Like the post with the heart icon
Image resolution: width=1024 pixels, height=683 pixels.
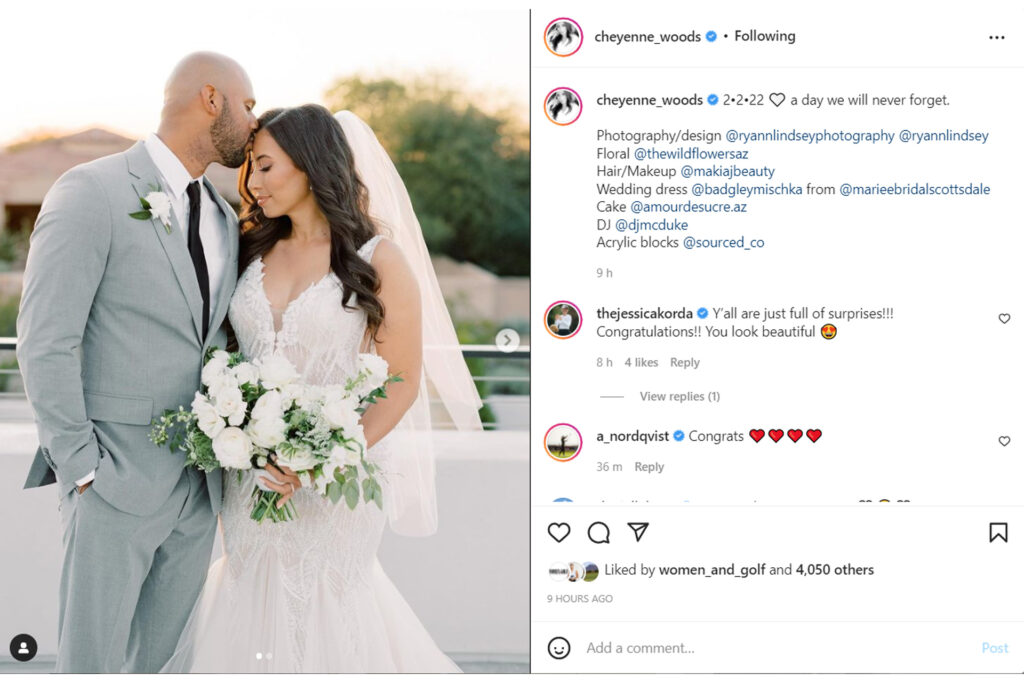(x=558, y=532)
